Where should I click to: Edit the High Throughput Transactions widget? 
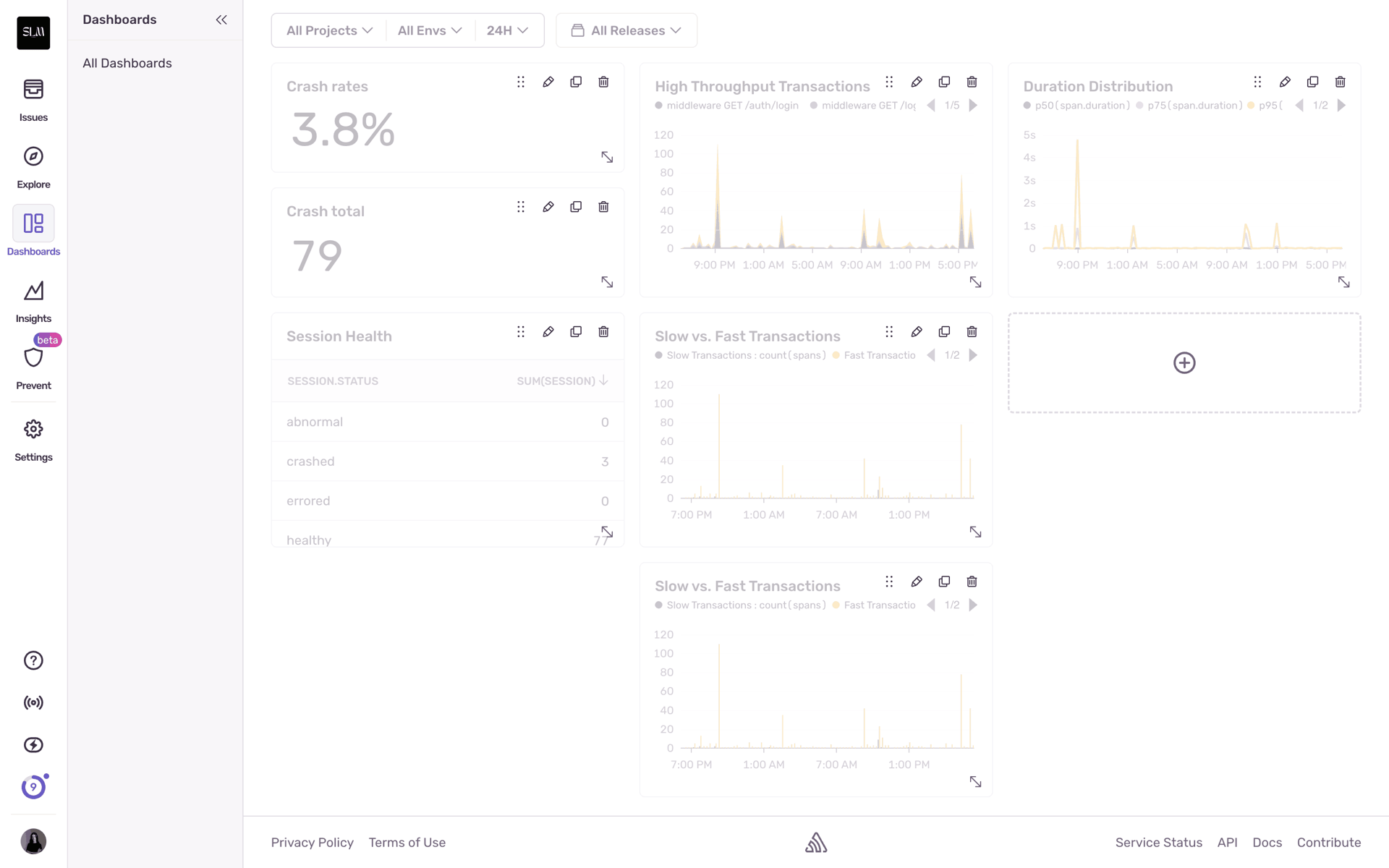917,82
